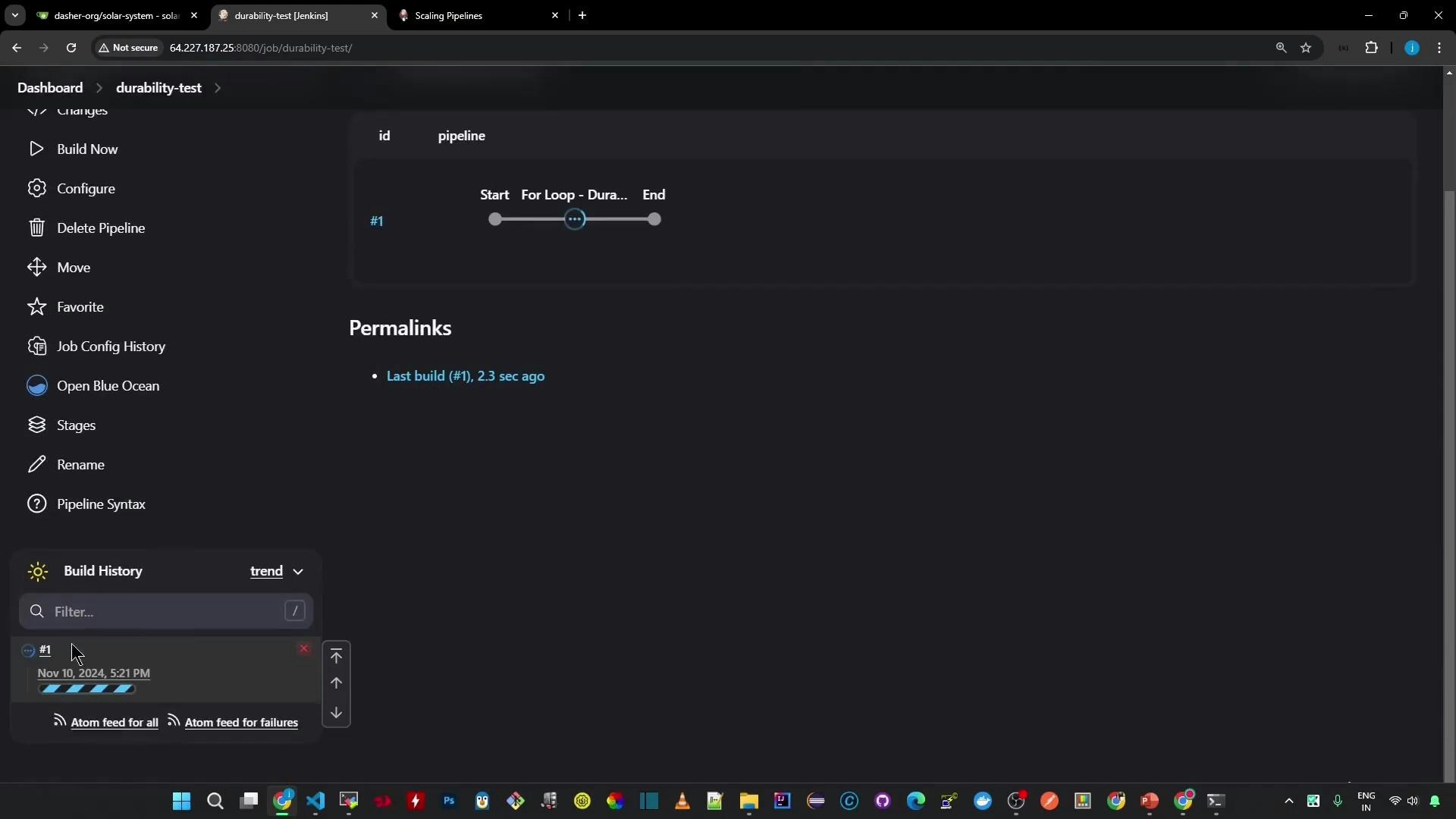Click the Move arrows icon
Viewport: 1456px width, 819px height.
click(x=36, y=267)
